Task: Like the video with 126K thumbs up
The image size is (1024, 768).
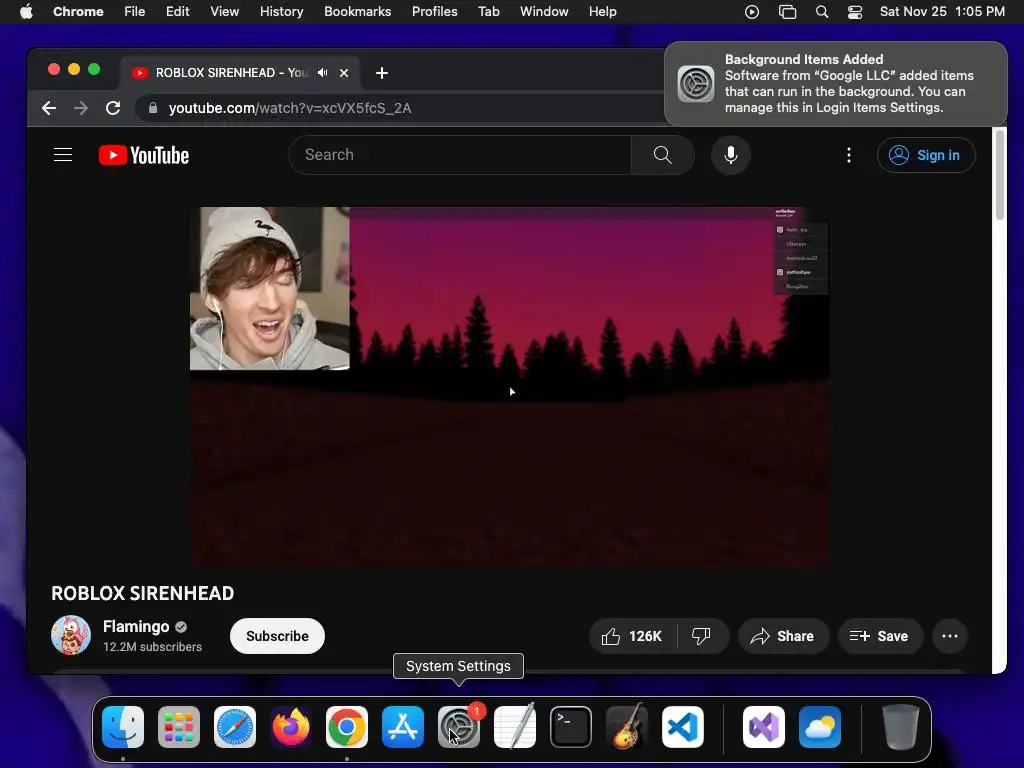Action: [x=633, y=636]
